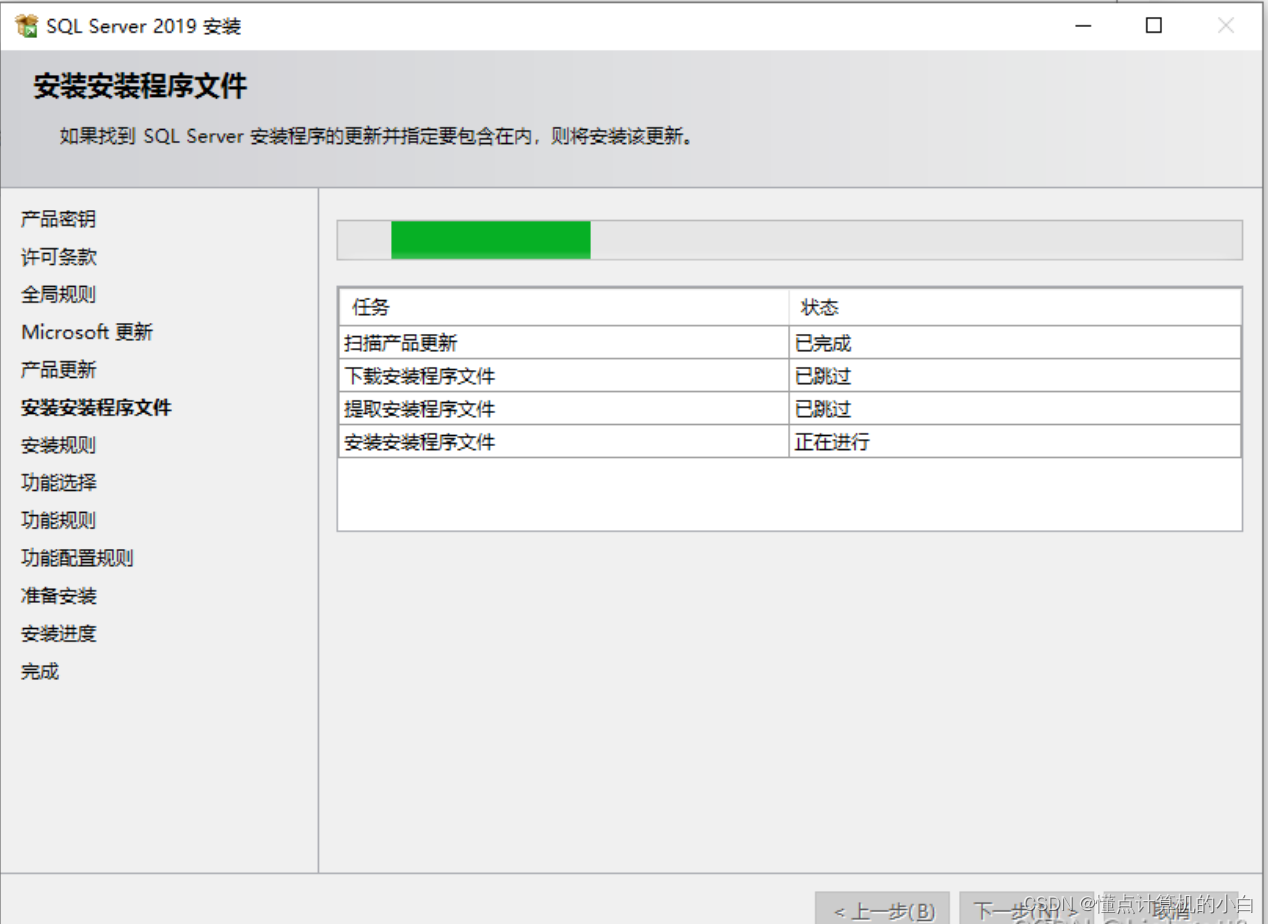
Task: Select the 功能选择 step
Action: coord(59,483)
